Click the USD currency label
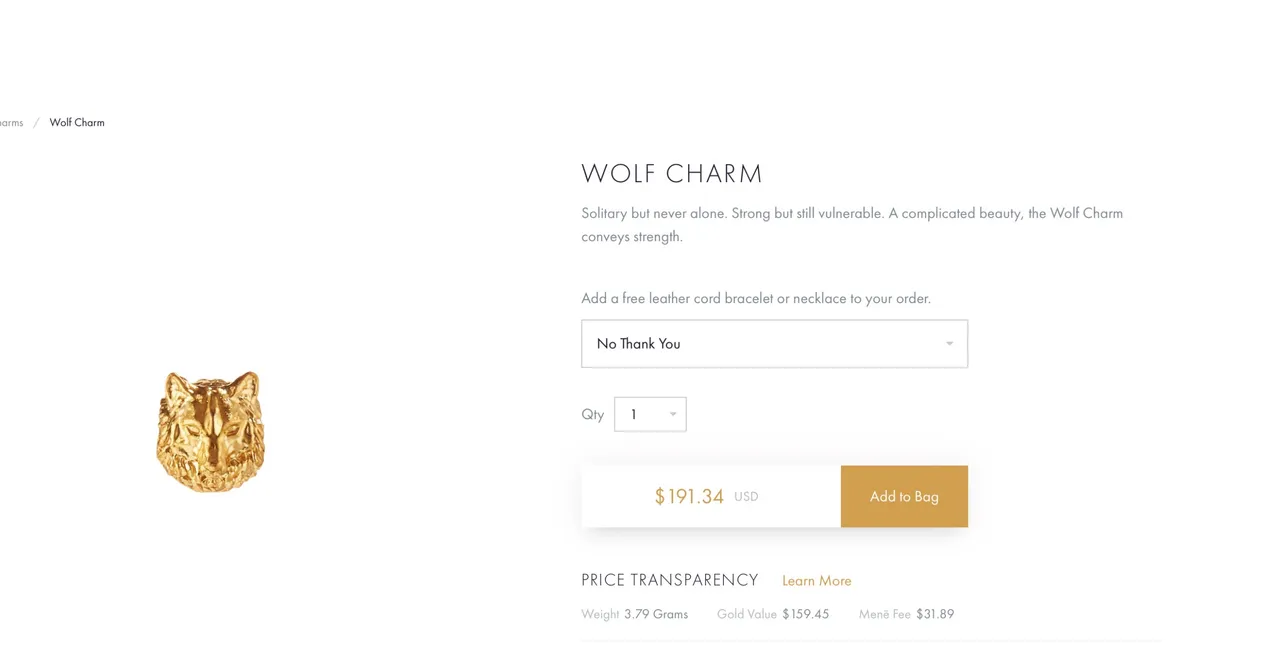 746,497
